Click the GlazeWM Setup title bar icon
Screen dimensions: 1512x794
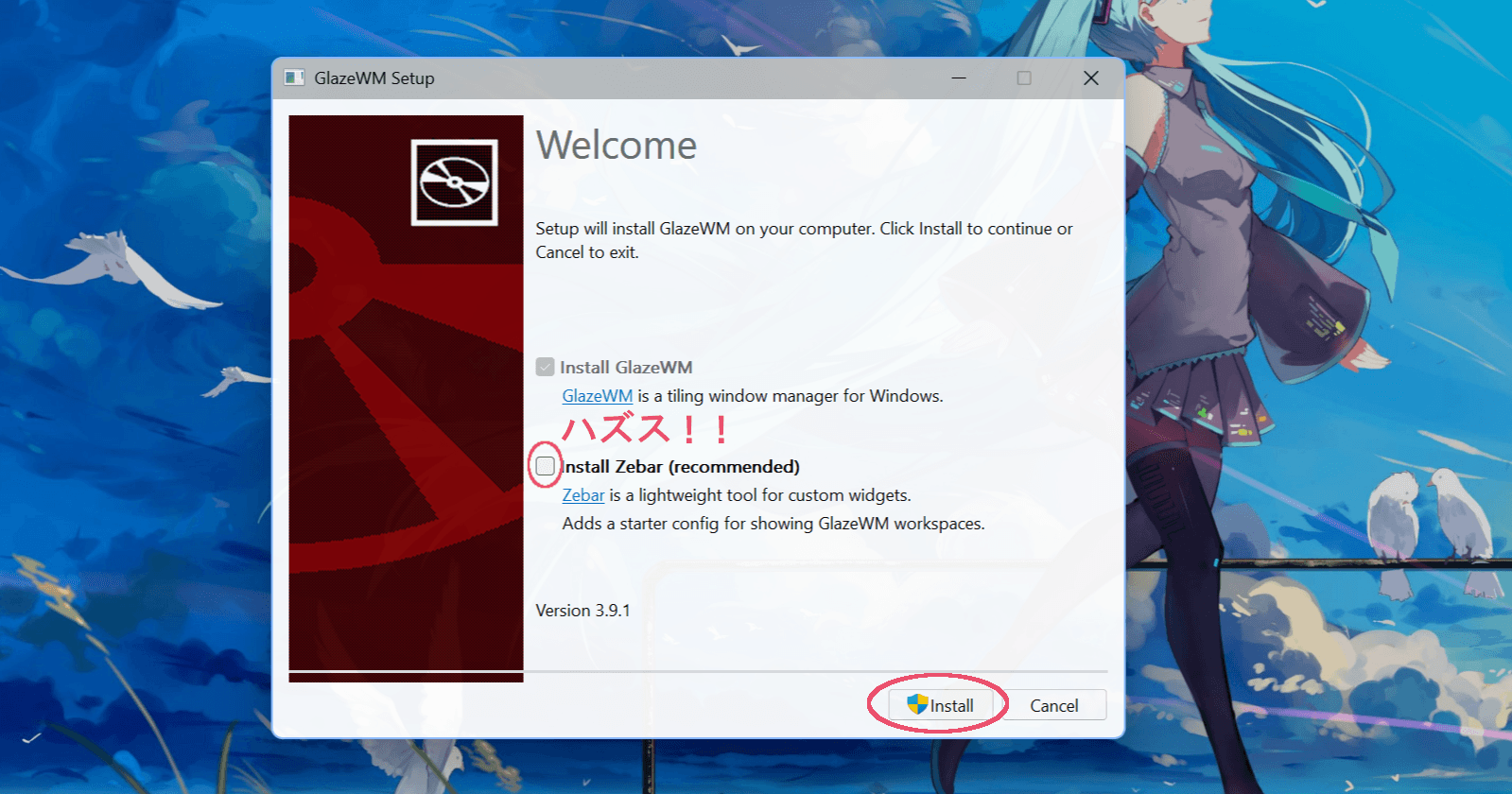pos(294,78)
